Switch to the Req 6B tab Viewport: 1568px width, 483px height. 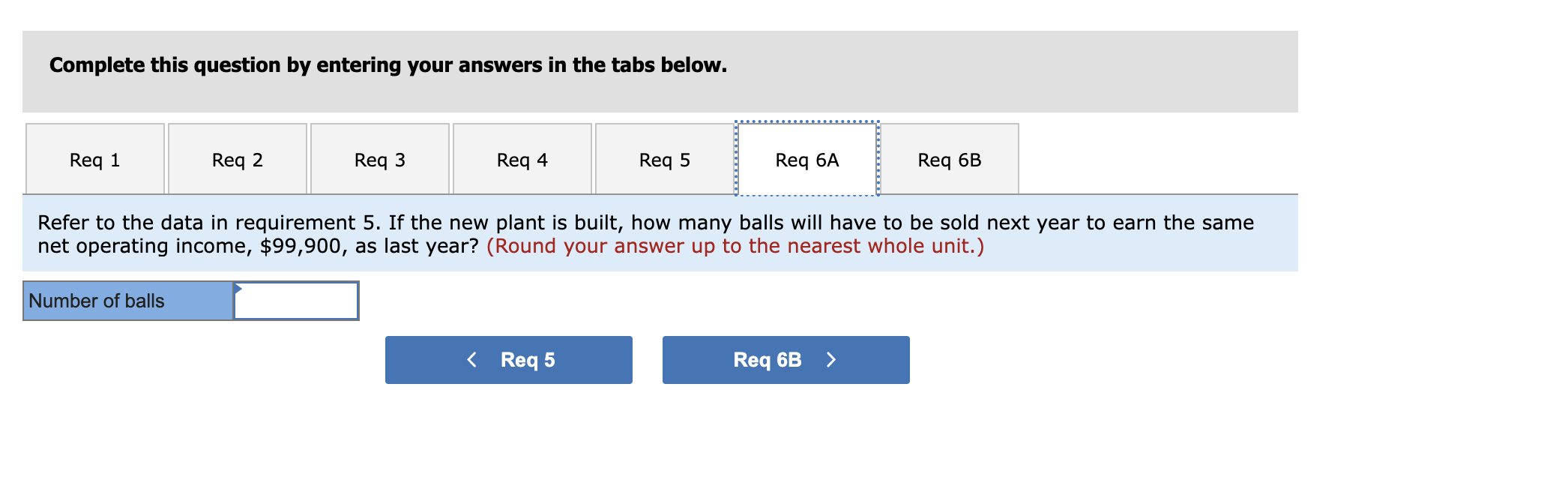coord(950,159)
